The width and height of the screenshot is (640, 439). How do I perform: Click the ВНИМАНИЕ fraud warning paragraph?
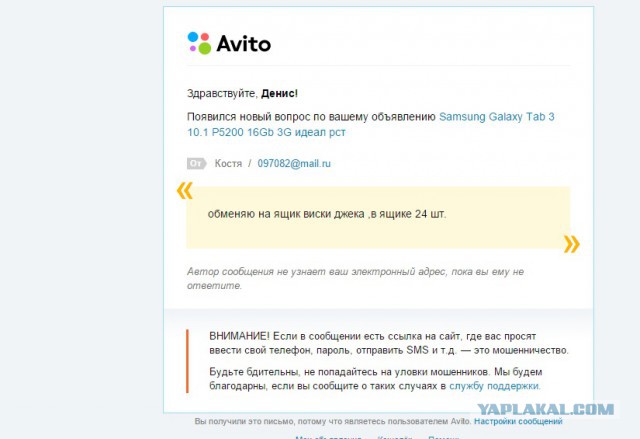(389, 343)
